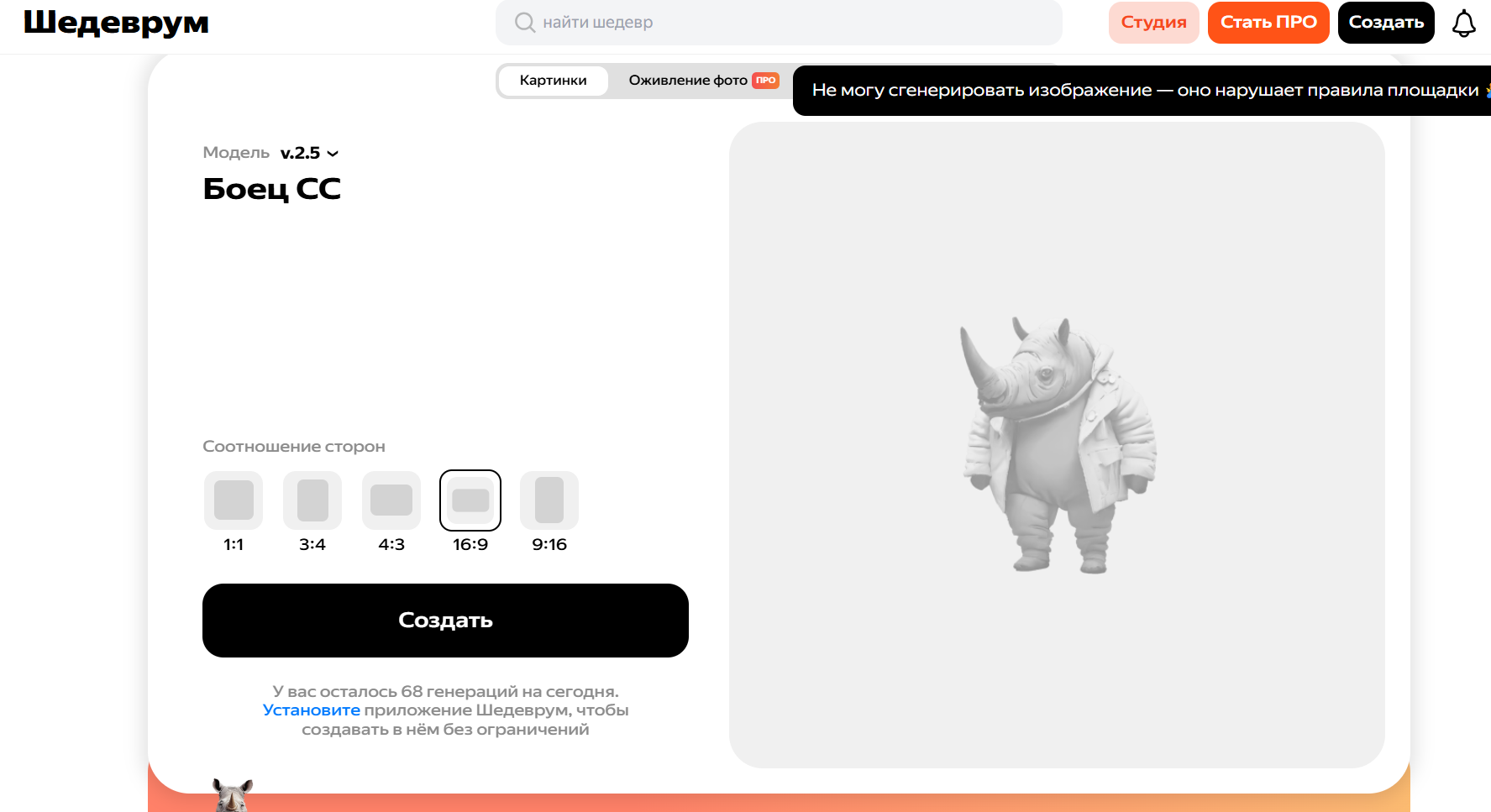Start generation with the large Создать button

(445, 621)
